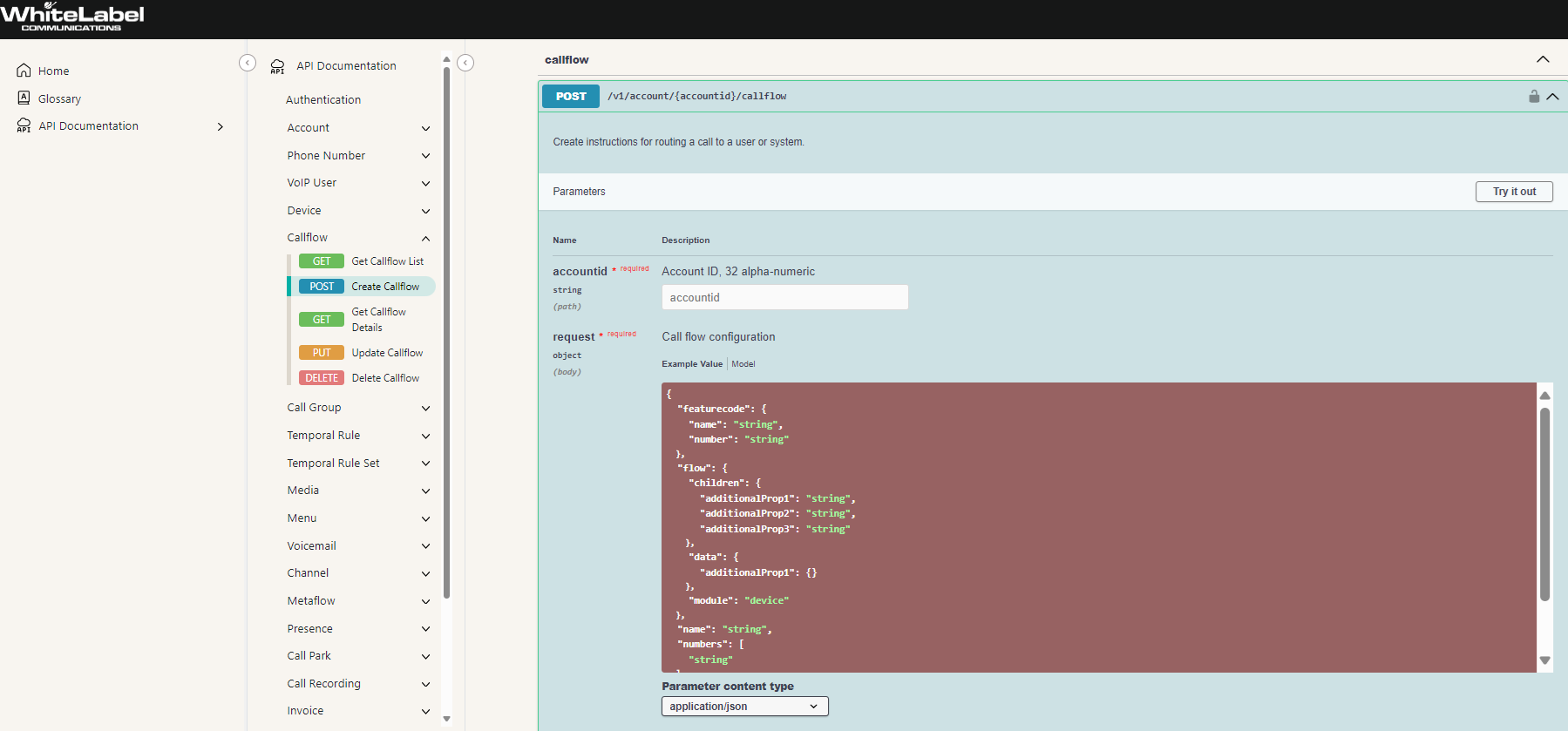Open the Authentication link
This screenshot has width=1568, height=731.
pos(323,100)
